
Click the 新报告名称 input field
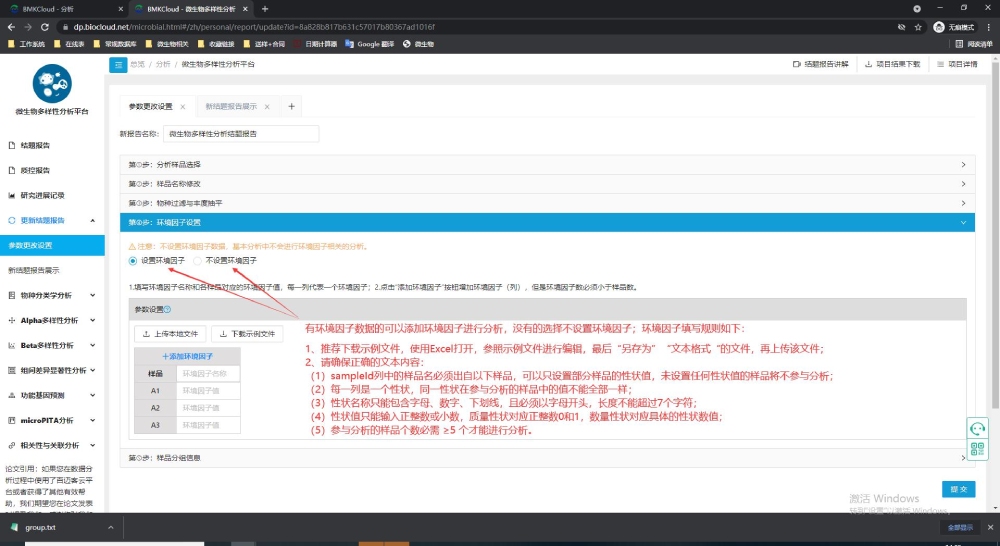[240, 133]
